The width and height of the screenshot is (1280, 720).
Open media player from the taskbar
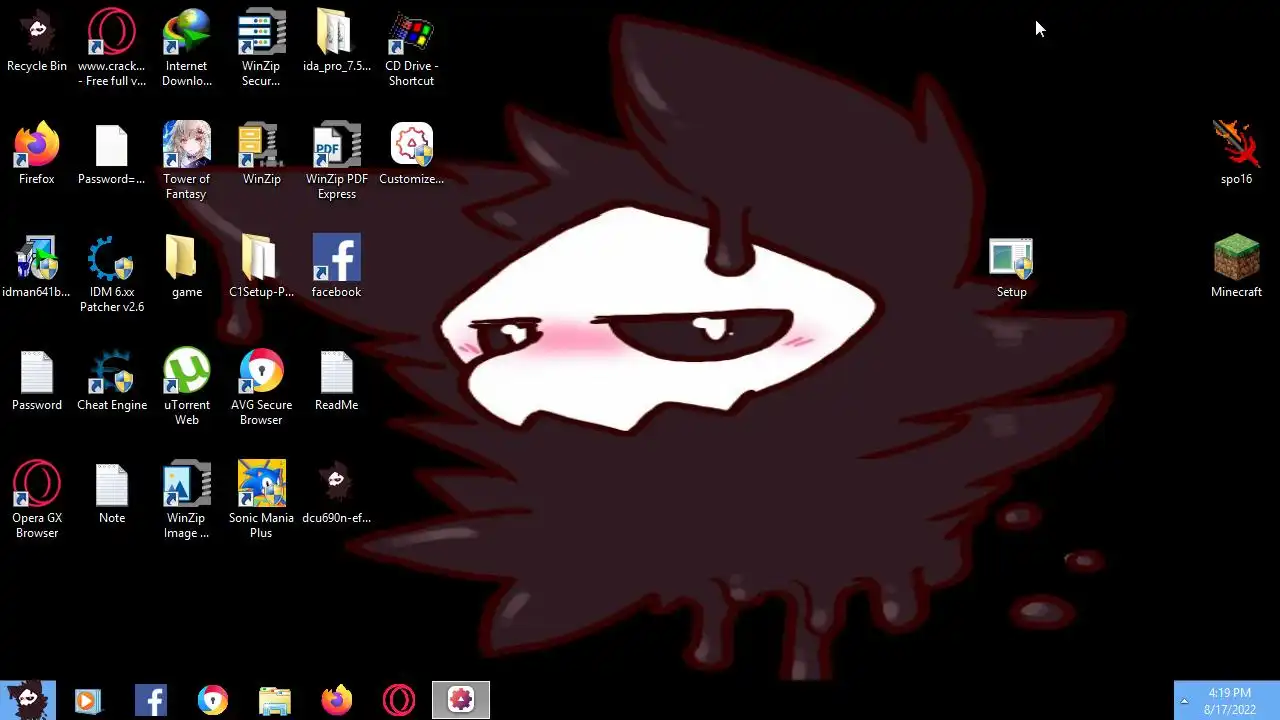tap(87, 700)
